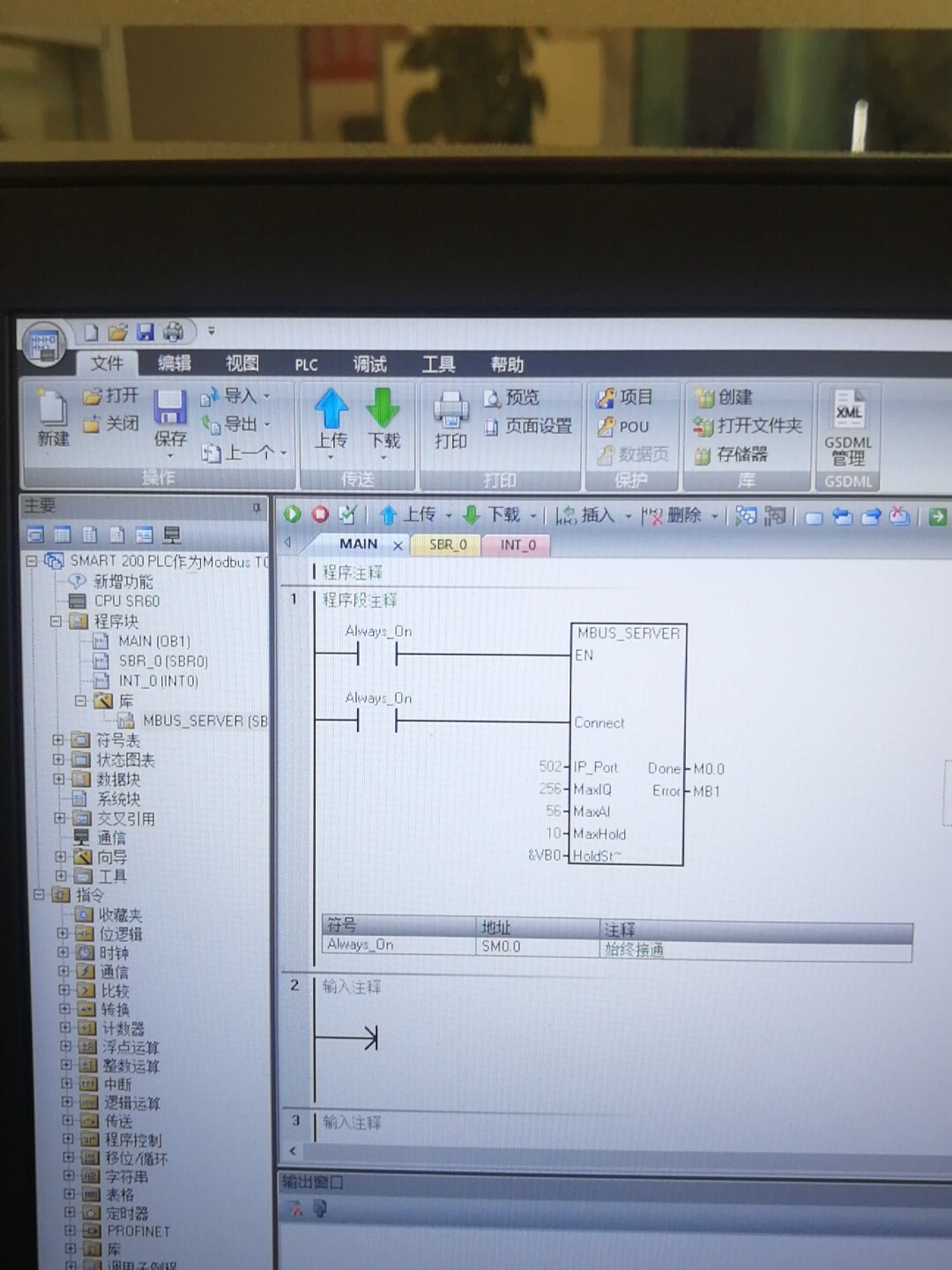Click the 新建 (New) ribbon icon
Viewport: 952px width, 1270px height.
point(53,419)
